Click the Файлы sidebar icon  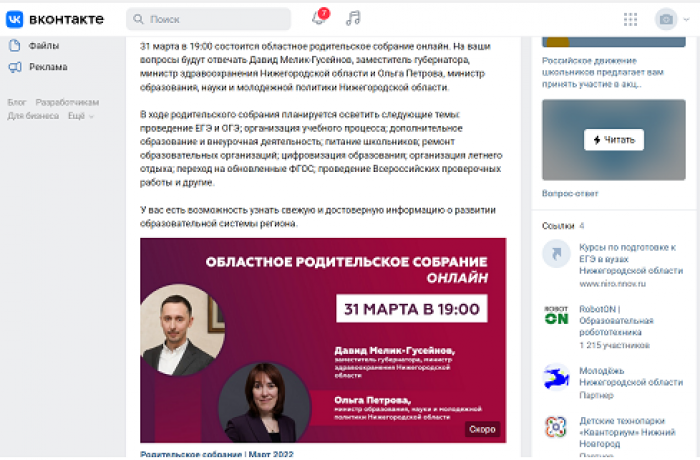pos(15,45)
